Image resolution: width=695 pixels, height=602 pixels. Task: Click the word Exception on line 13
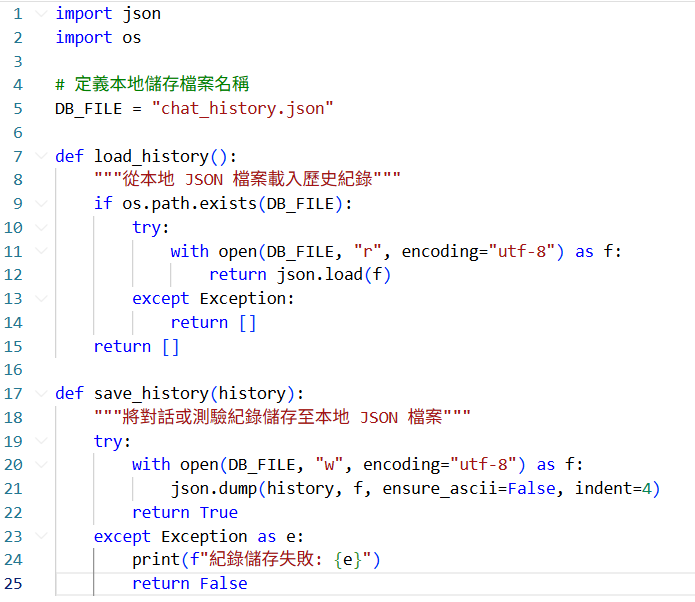coord(243,299)
